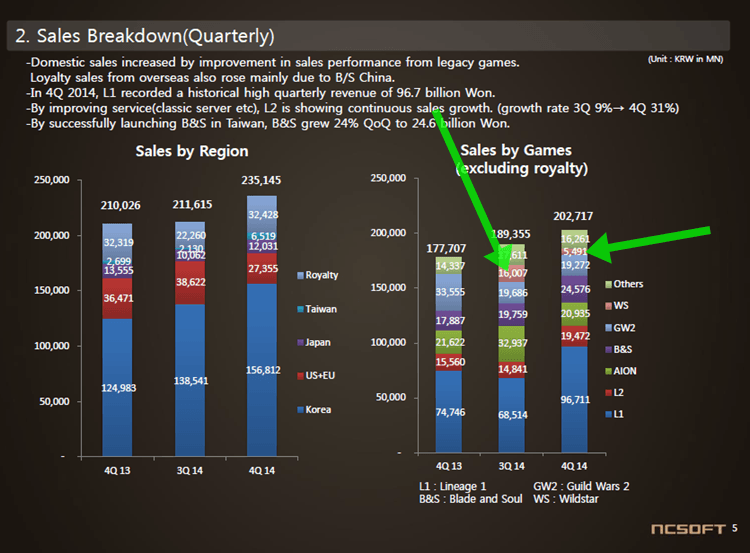Click the GW2 legend color swatch
This screenshot has height=553, width=750.
click(608, 328)
